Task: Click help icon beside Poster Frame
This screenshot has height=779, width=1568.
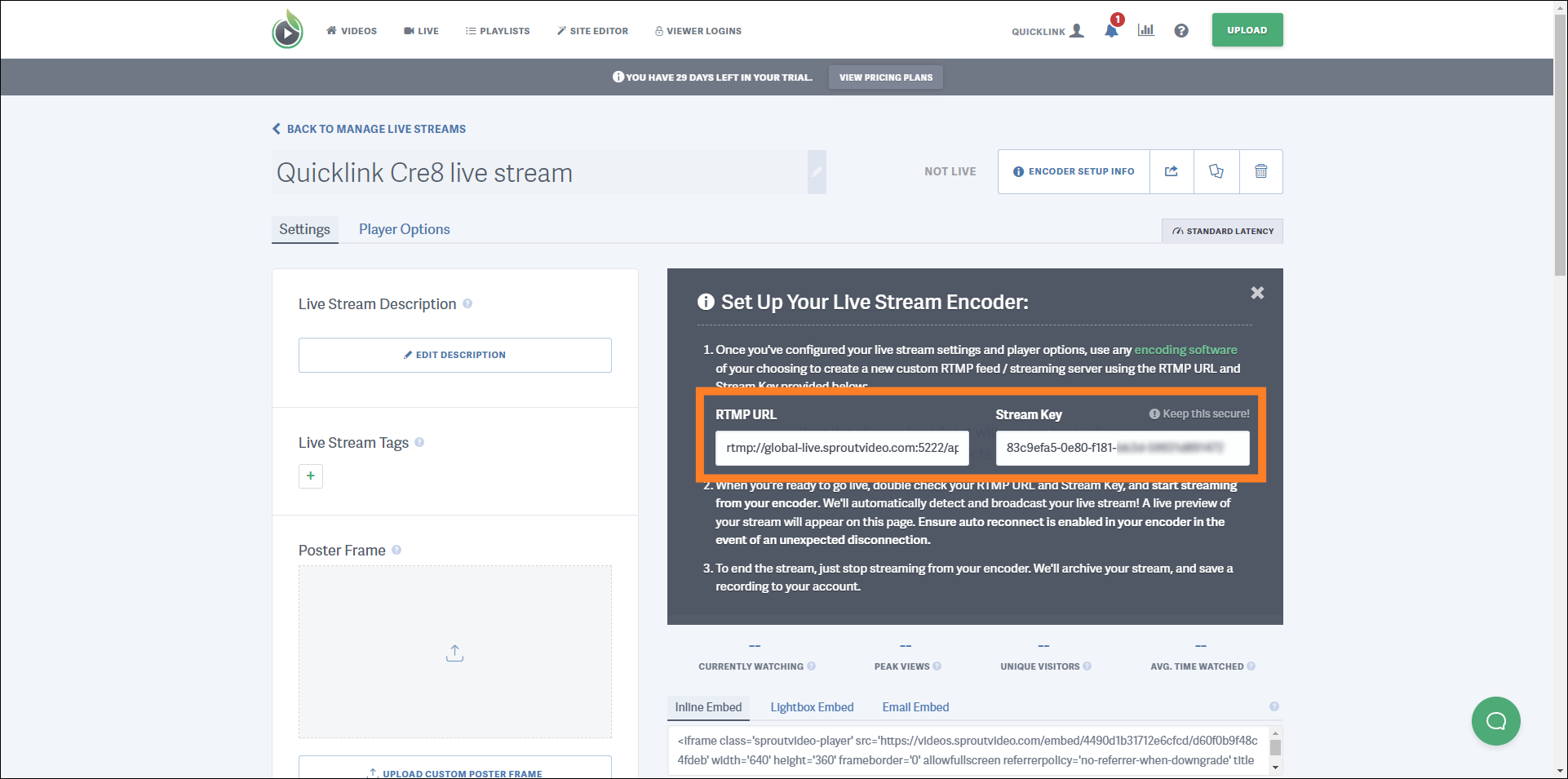Action: [396, 550]
